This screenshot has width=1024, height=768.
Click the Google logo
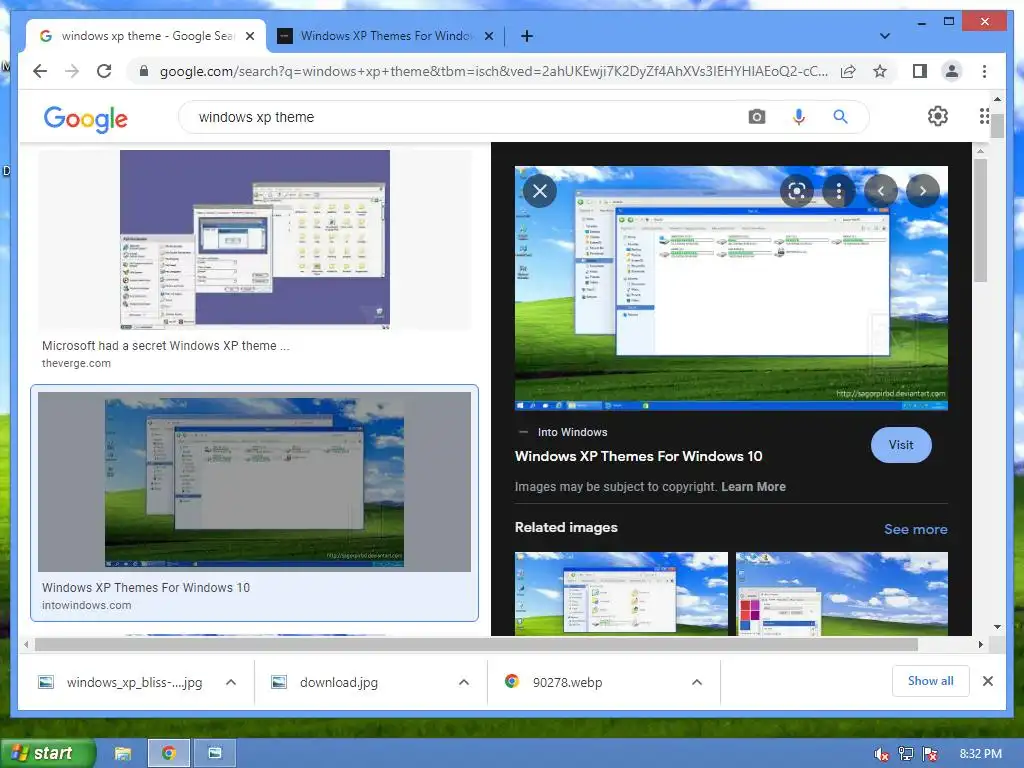tap(86, 118)
